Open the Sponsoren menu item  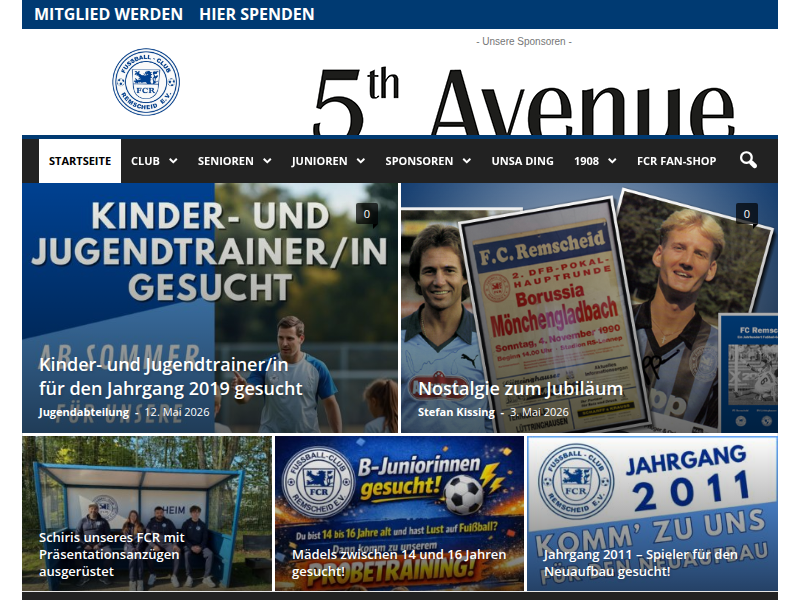pos(419,161)
